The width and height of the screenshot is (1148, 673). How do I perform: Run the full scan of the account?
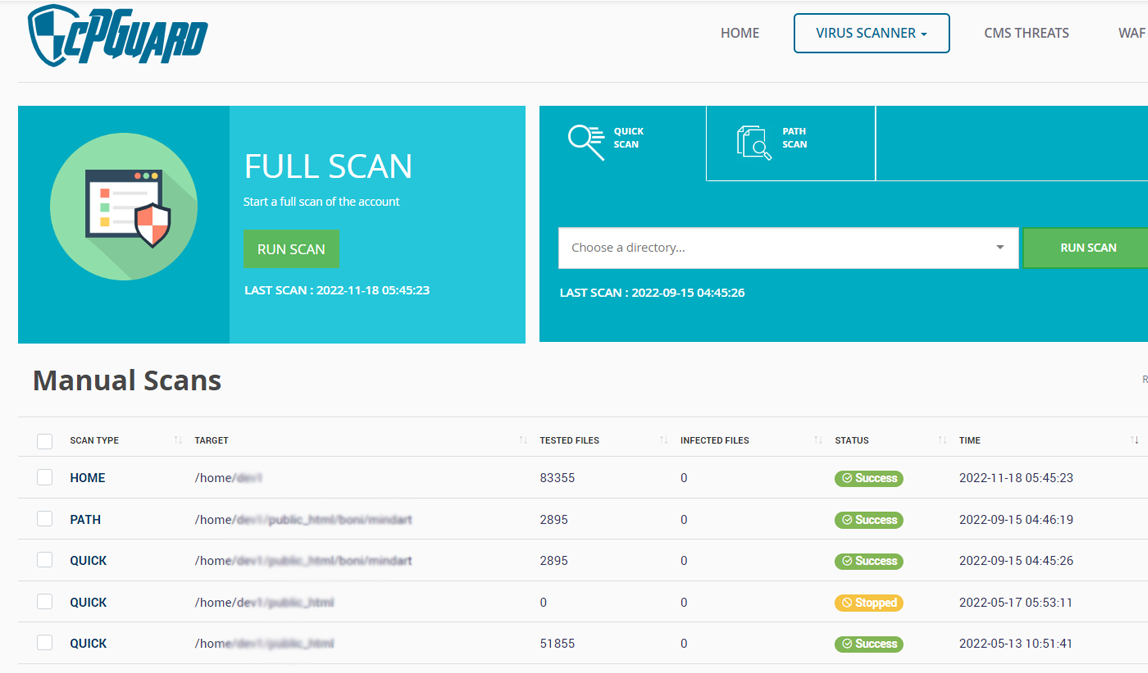[291, 249]
